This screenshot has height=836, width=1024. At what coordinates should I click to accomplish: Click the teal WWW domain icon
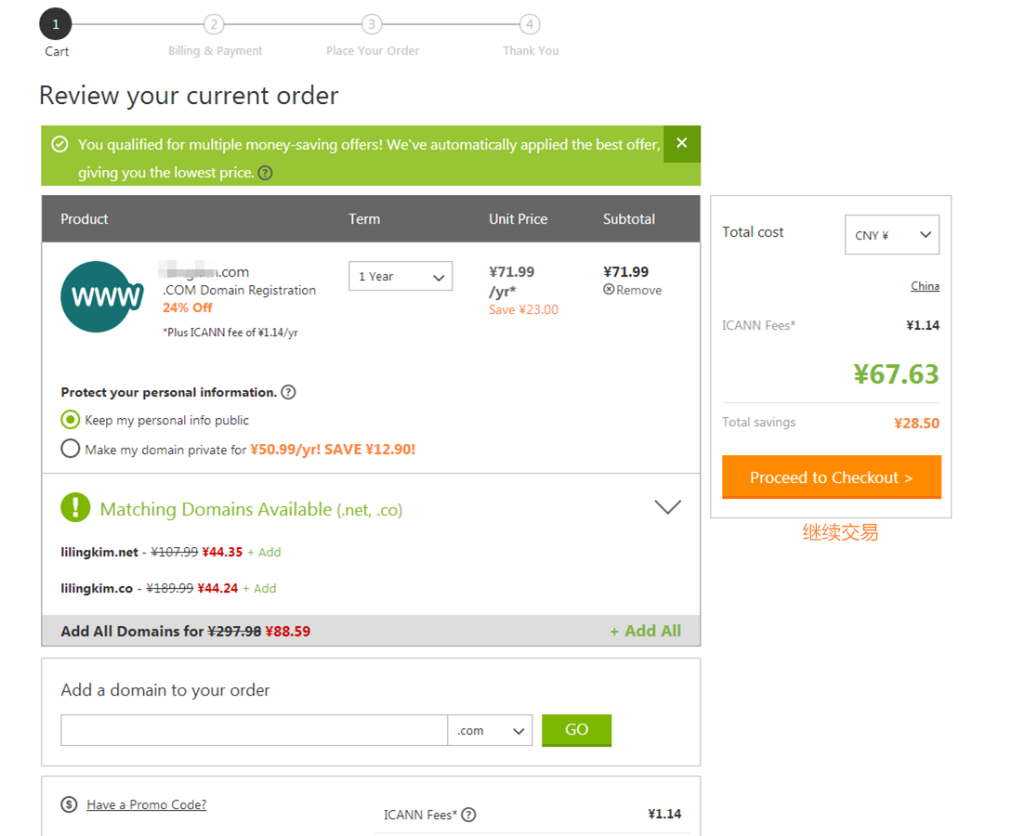pos(101,296)
